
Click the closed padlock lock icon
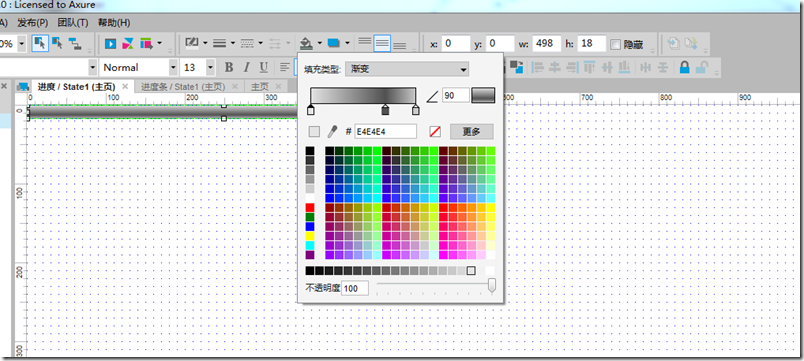tap(684, 67)
